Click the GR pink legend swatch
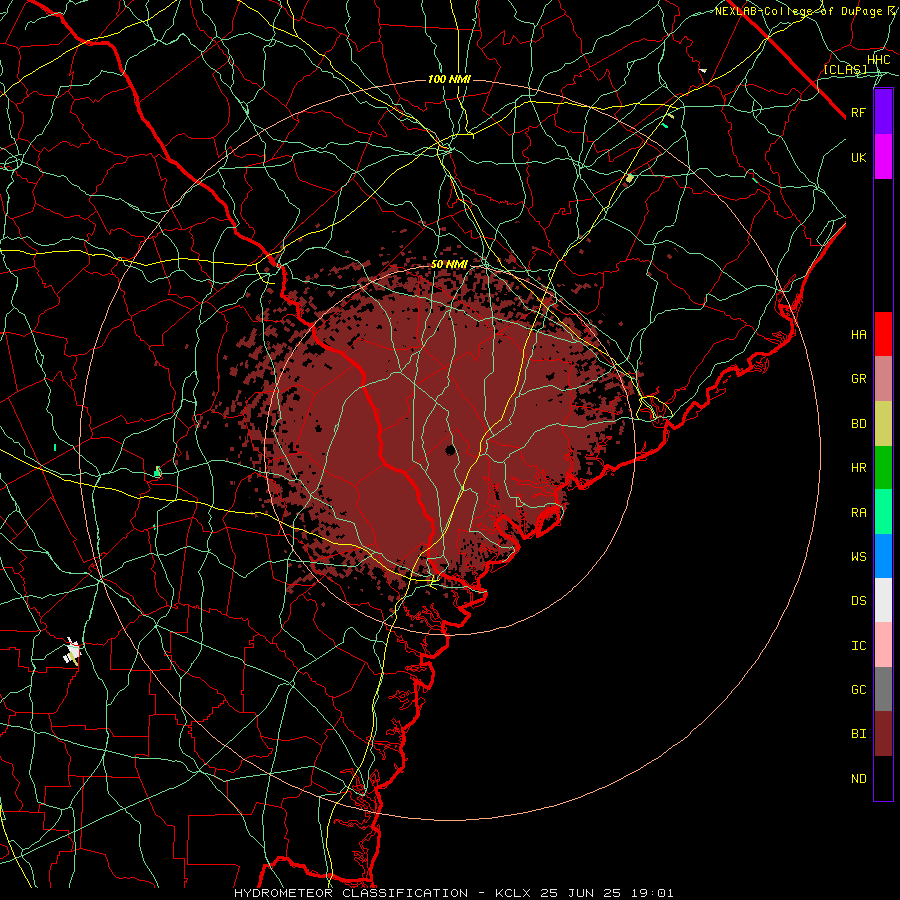Viewport: 900px width, 900px height. tap(883, 379)
